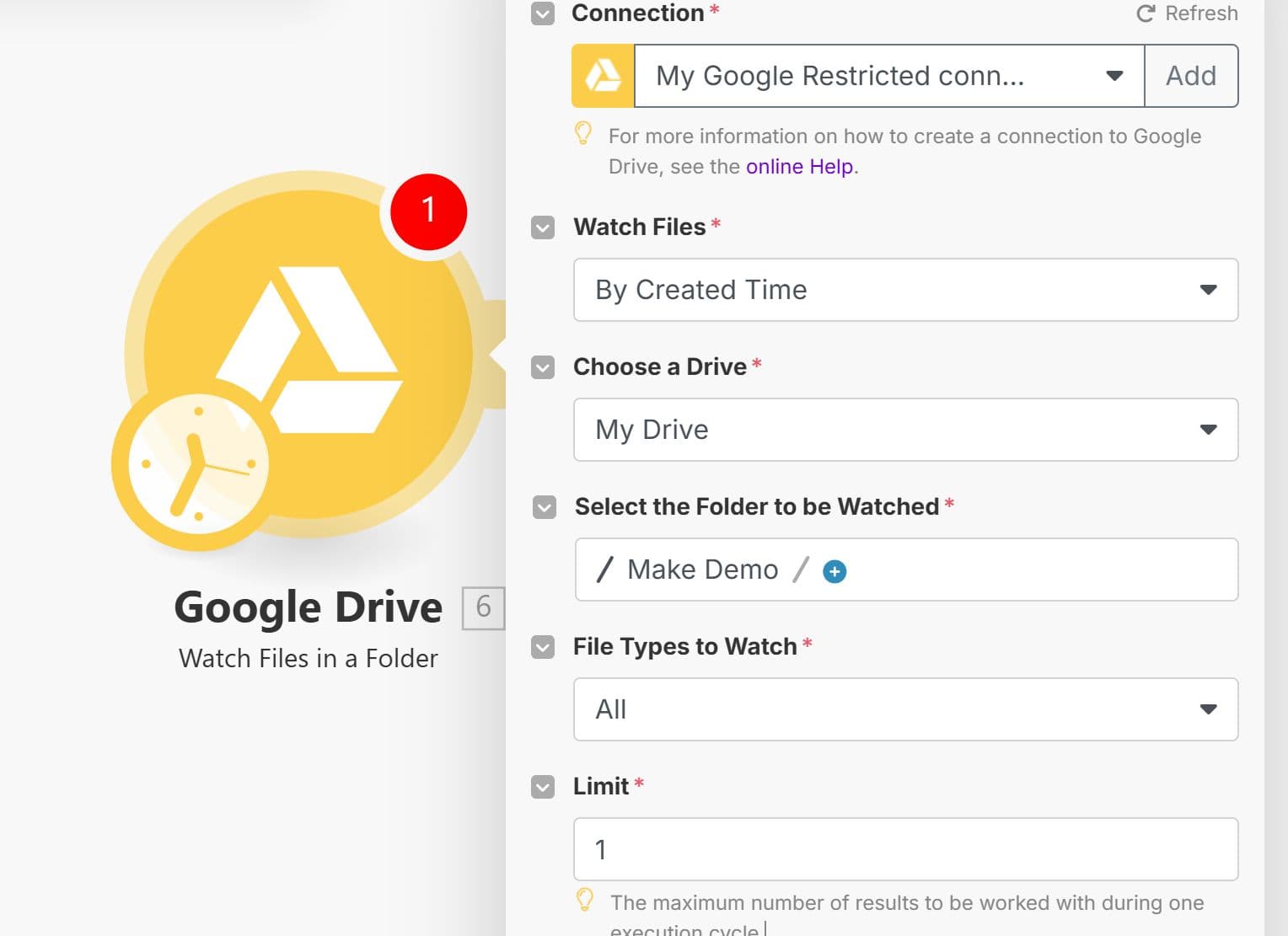1288x936 pixels.
Task: Click the red notification badge on the module
Action: point(428,211)
